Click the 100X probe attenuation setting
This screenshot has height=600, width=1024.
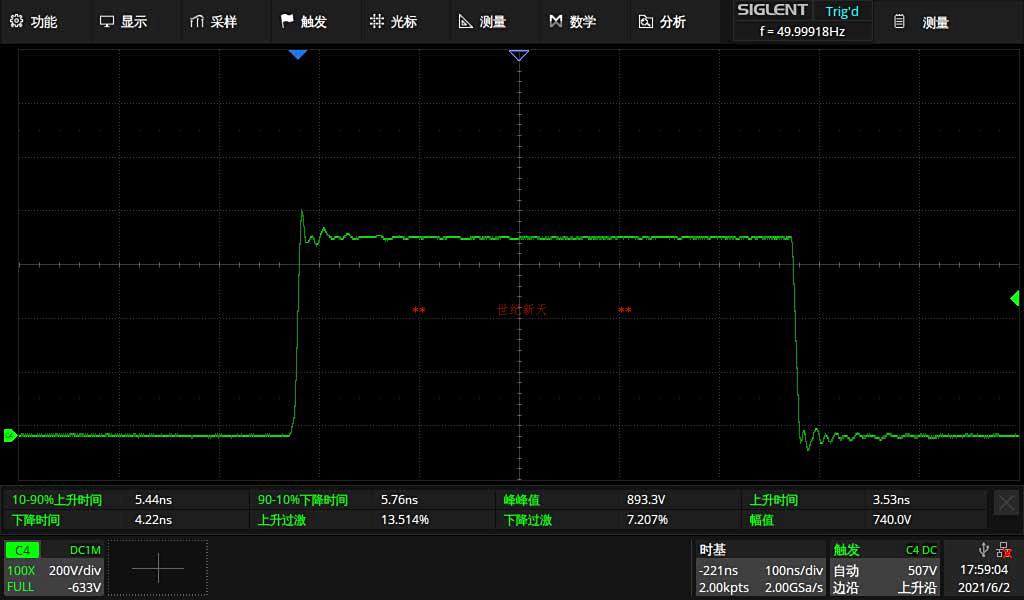click(21, 571)
